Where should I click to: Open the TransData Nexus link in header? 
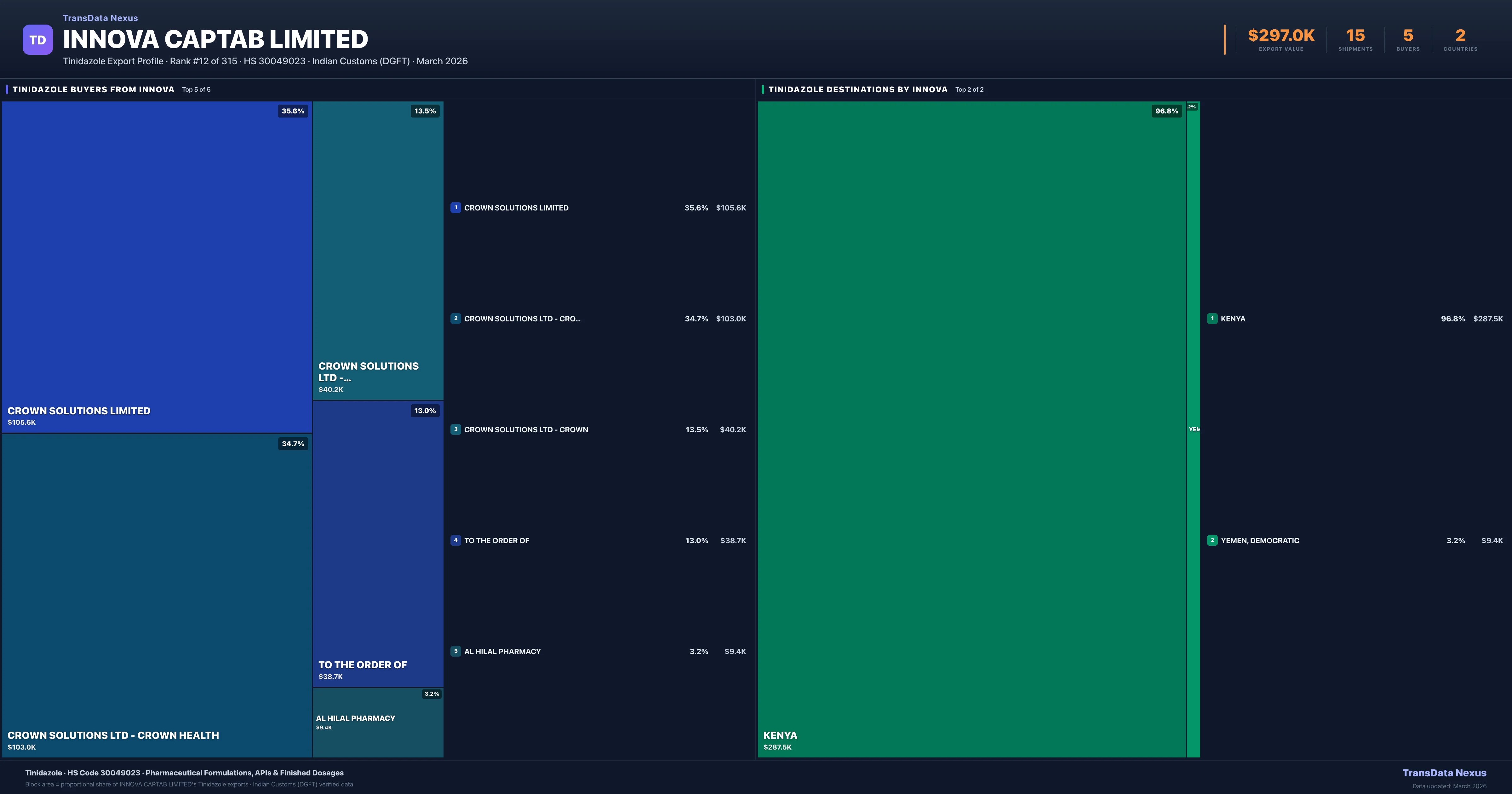100,18
